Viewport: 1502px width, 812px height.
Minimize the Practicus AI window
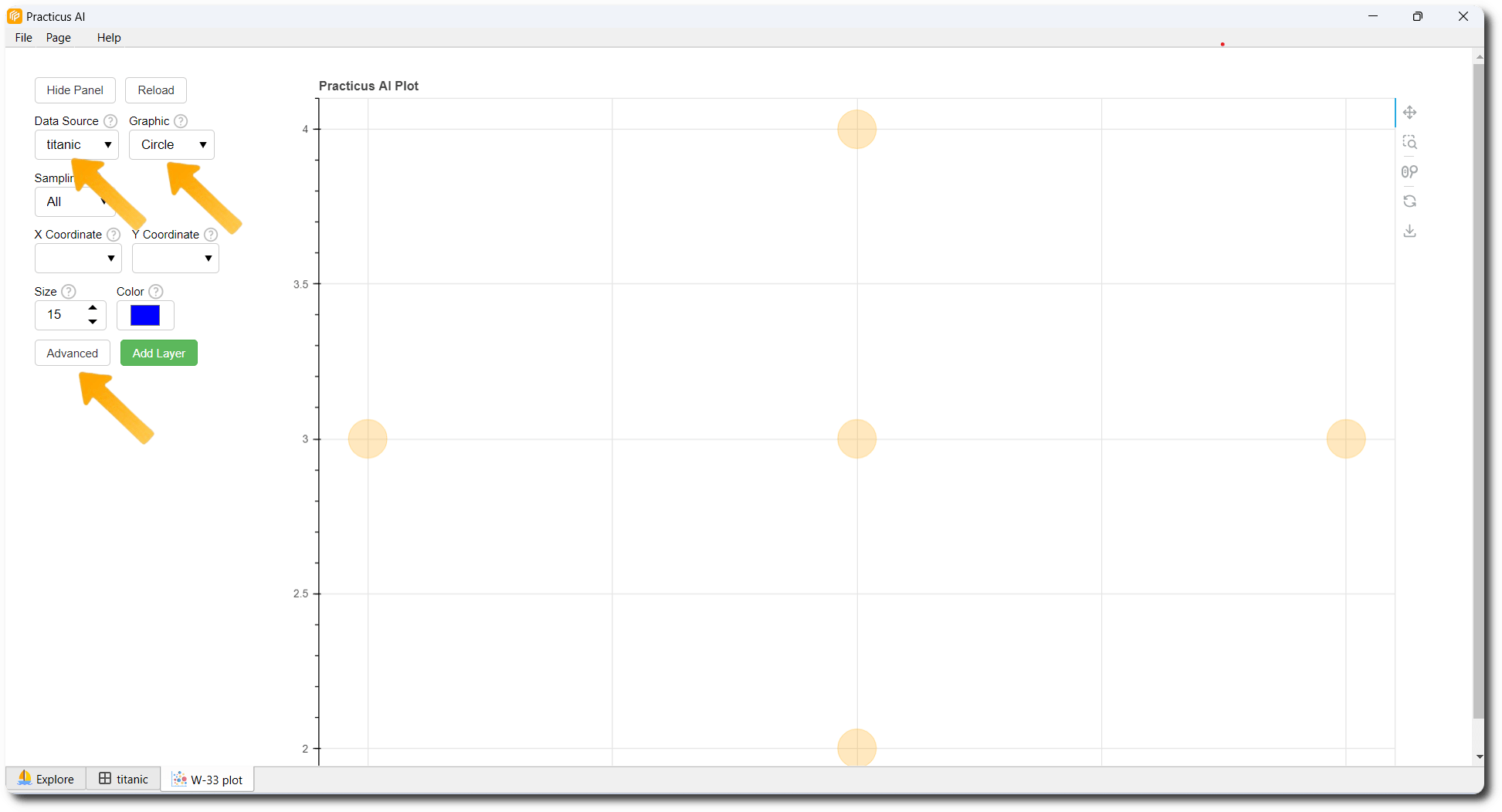pos(1373,16)
